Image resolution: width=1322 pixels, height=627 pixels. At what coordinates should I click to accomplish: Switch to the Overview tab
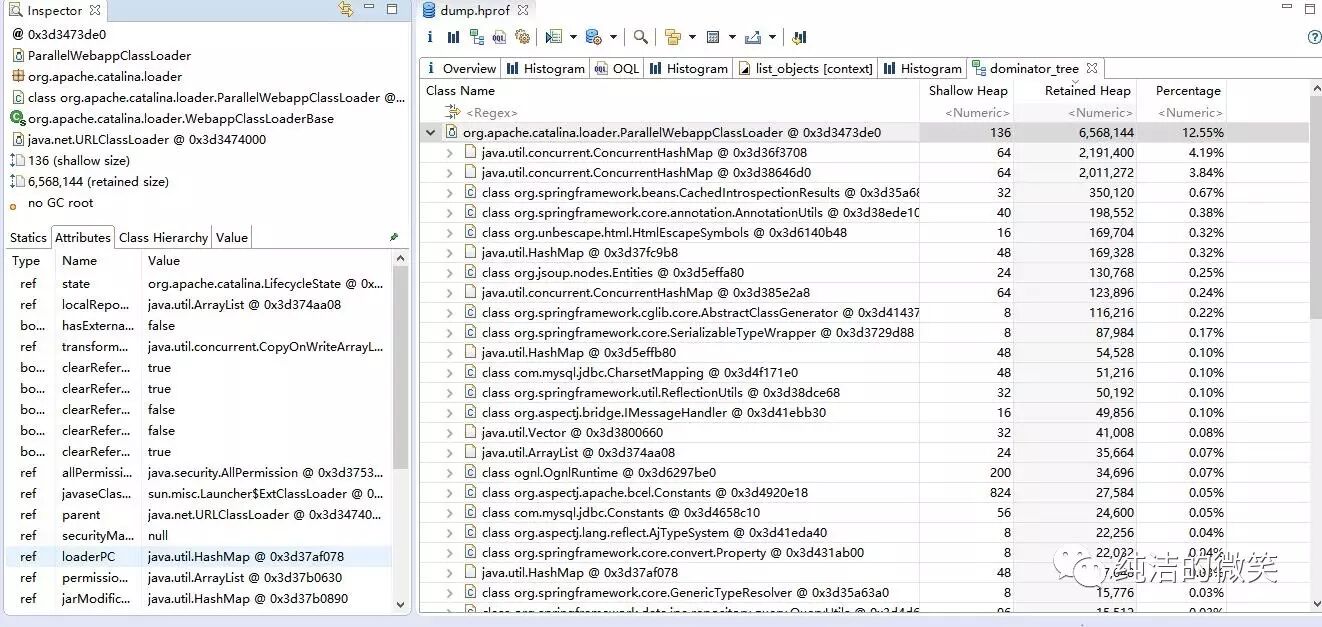460,68
